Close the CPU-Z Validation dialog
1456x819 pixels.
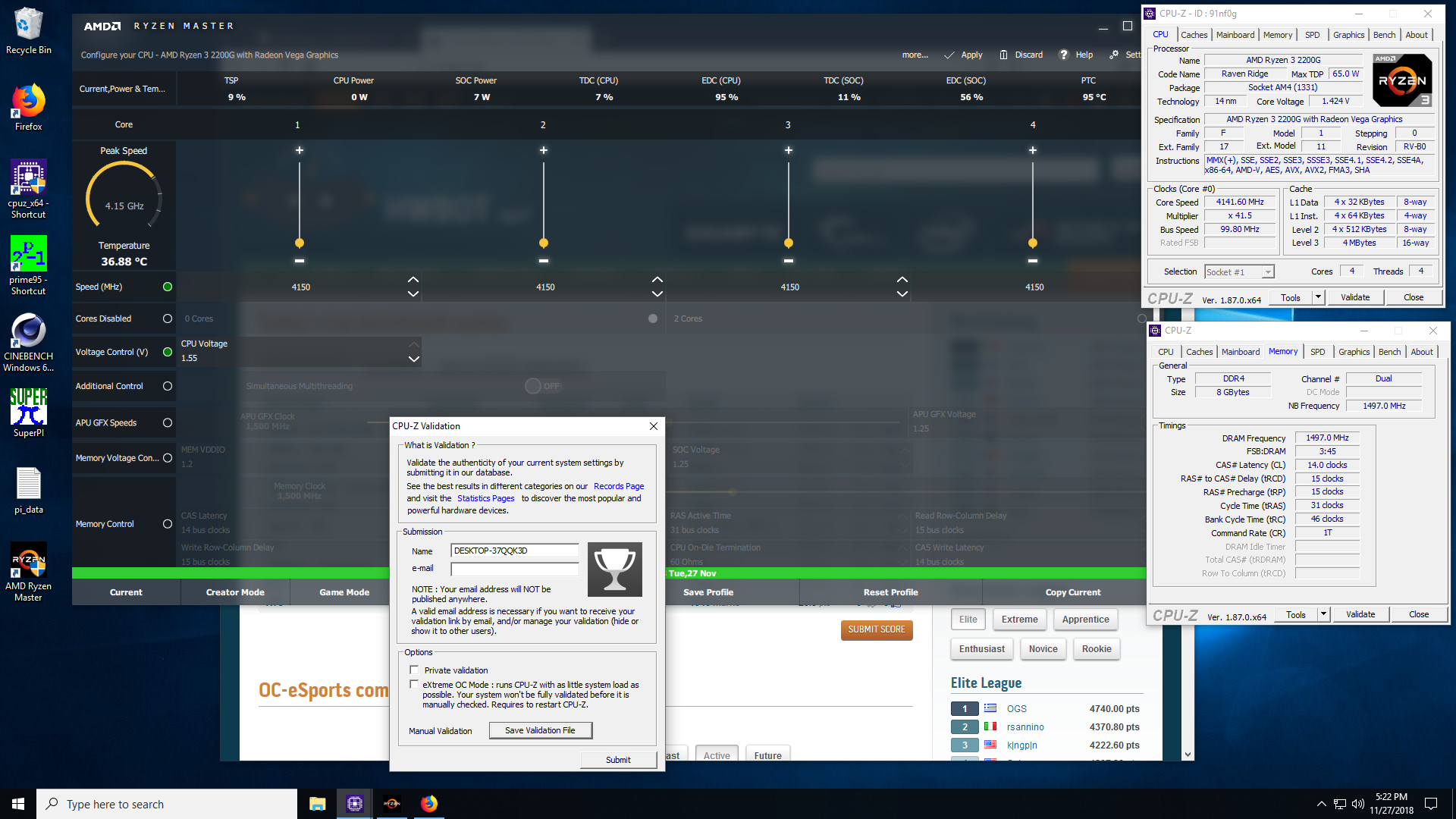click(x=654, y=426)
